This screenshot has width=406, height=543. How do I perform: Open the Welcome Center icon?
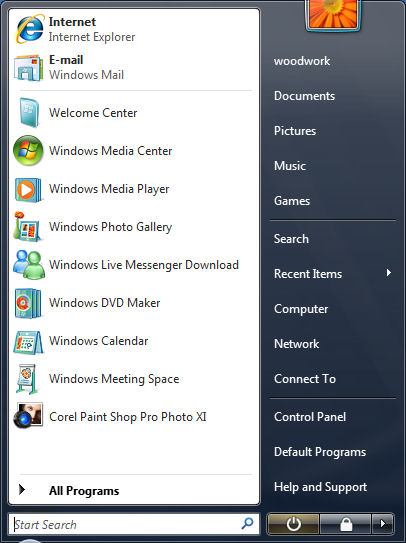pyautogui.click(x=29, y=113)
